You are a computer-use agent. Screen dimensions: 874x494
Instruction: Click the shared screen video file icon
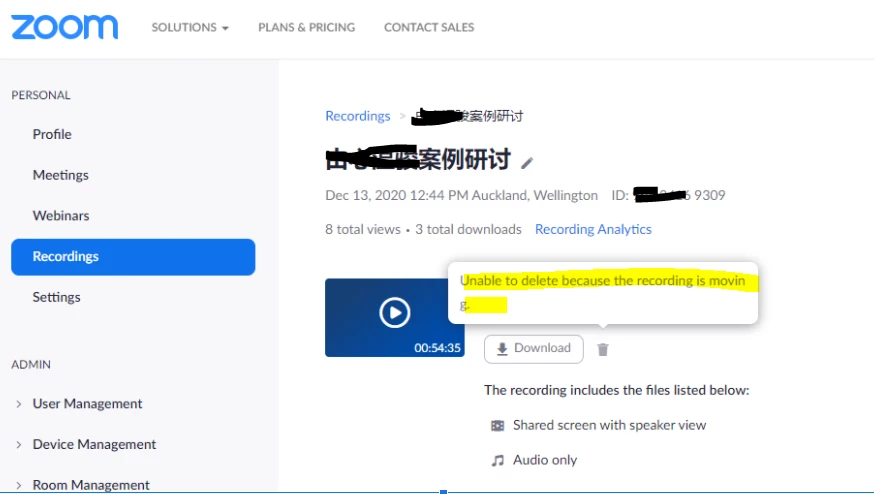(497, 426)
